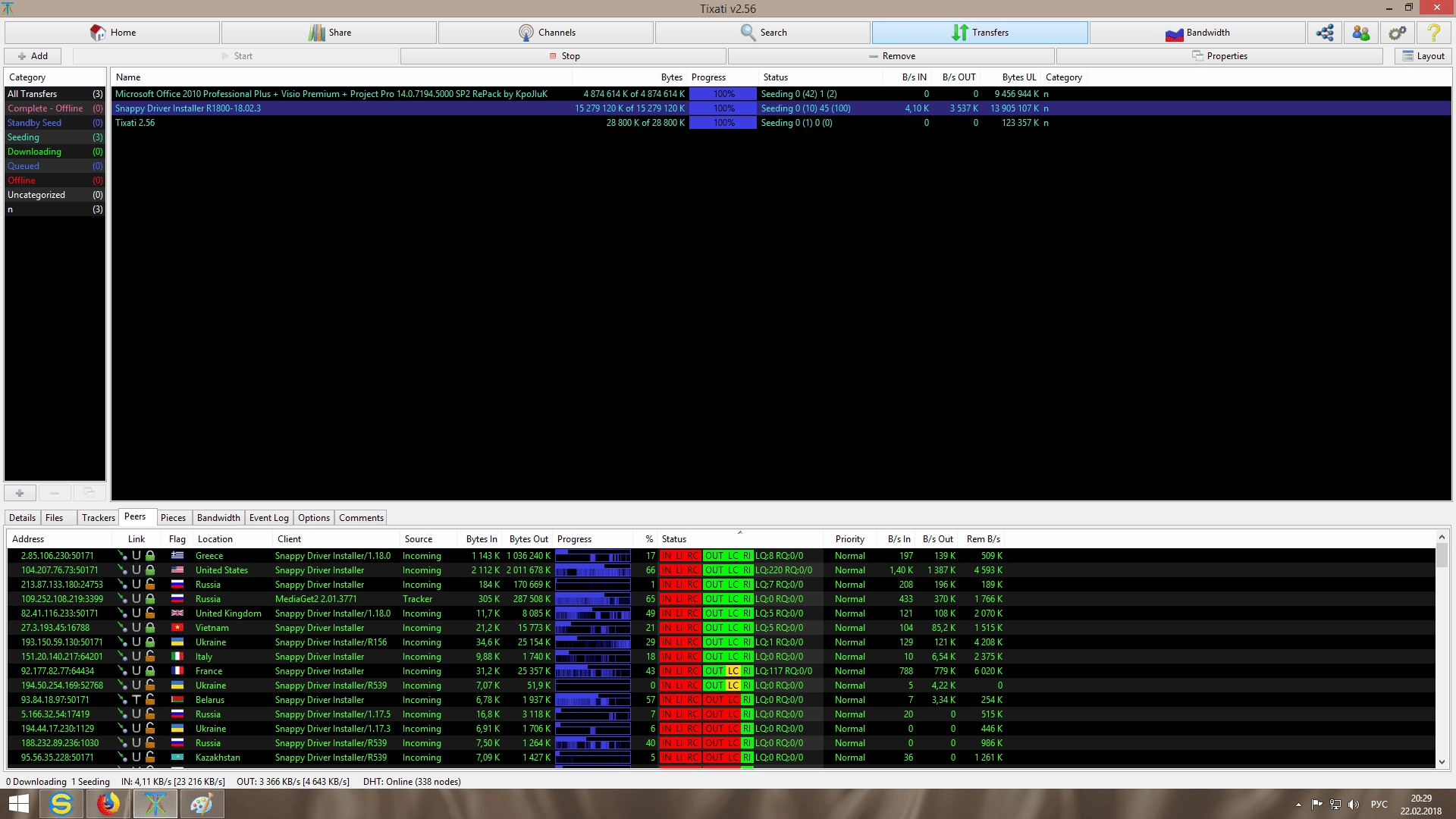Click the volume tray icon
Viewport: 1456px width, 819px height.
pos(1354,805)
